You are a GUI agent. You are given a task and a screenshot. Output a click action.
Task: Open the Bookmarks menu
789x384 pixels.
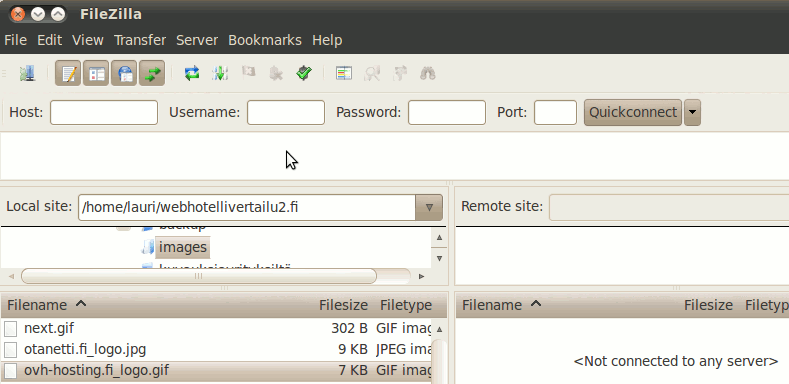pos(265,40)
